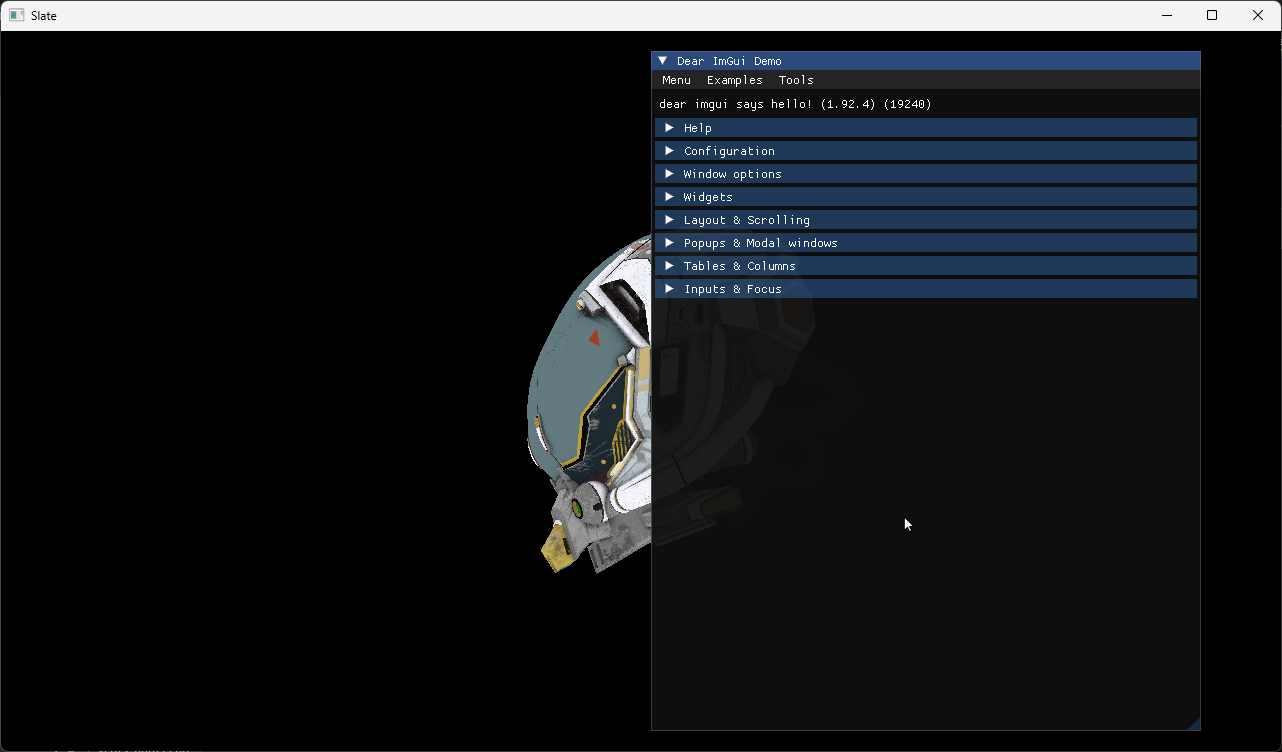Click the arrow icon beside Configuration

tap(670, 151)
